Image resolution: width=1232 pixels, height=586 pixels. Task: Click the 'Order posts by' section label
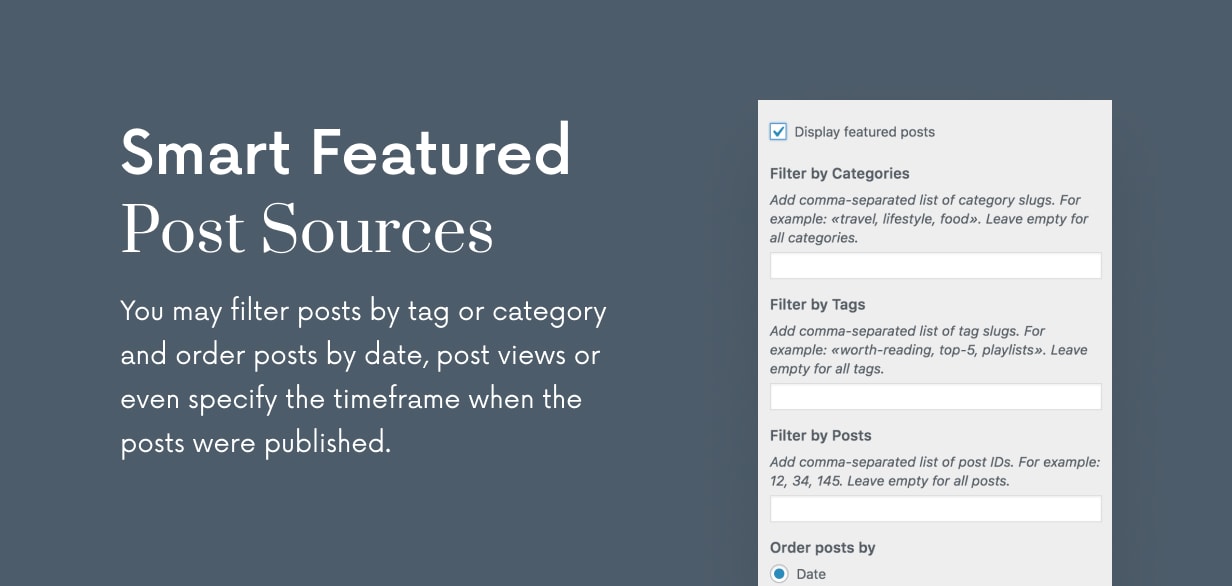coord(822,547)
